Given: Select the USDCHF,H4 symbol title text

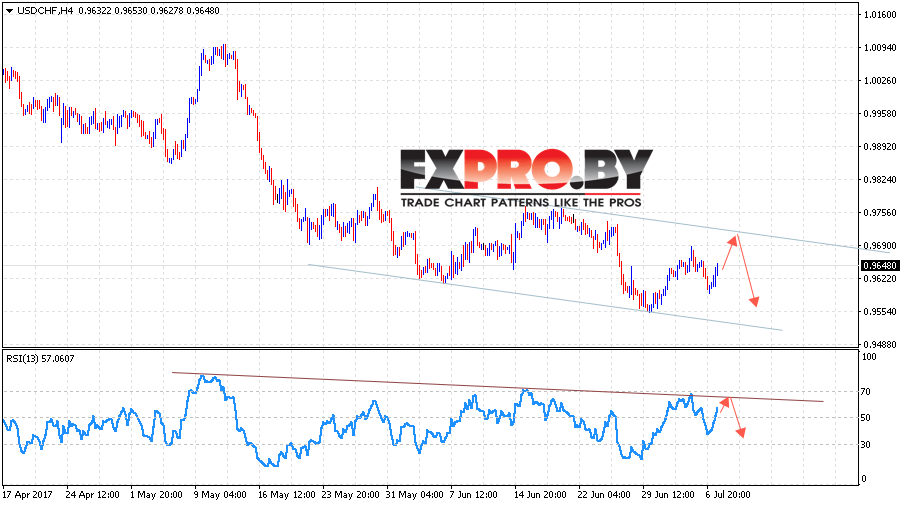Looking at the screenshot, I should pyautogui.click(x=45, y=10).
